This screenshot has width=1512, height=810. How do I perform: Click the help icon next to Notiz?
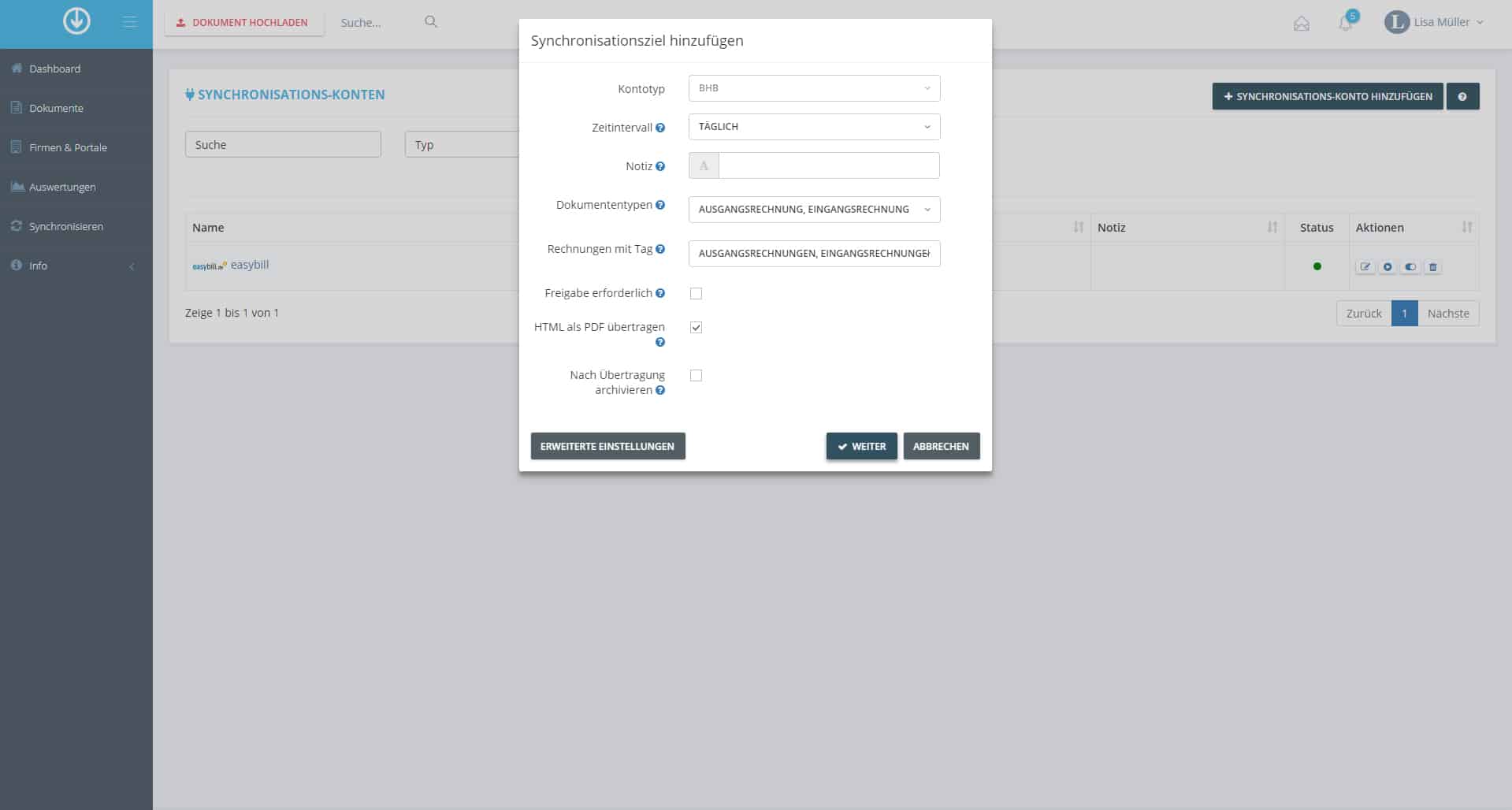coord(660,166)
